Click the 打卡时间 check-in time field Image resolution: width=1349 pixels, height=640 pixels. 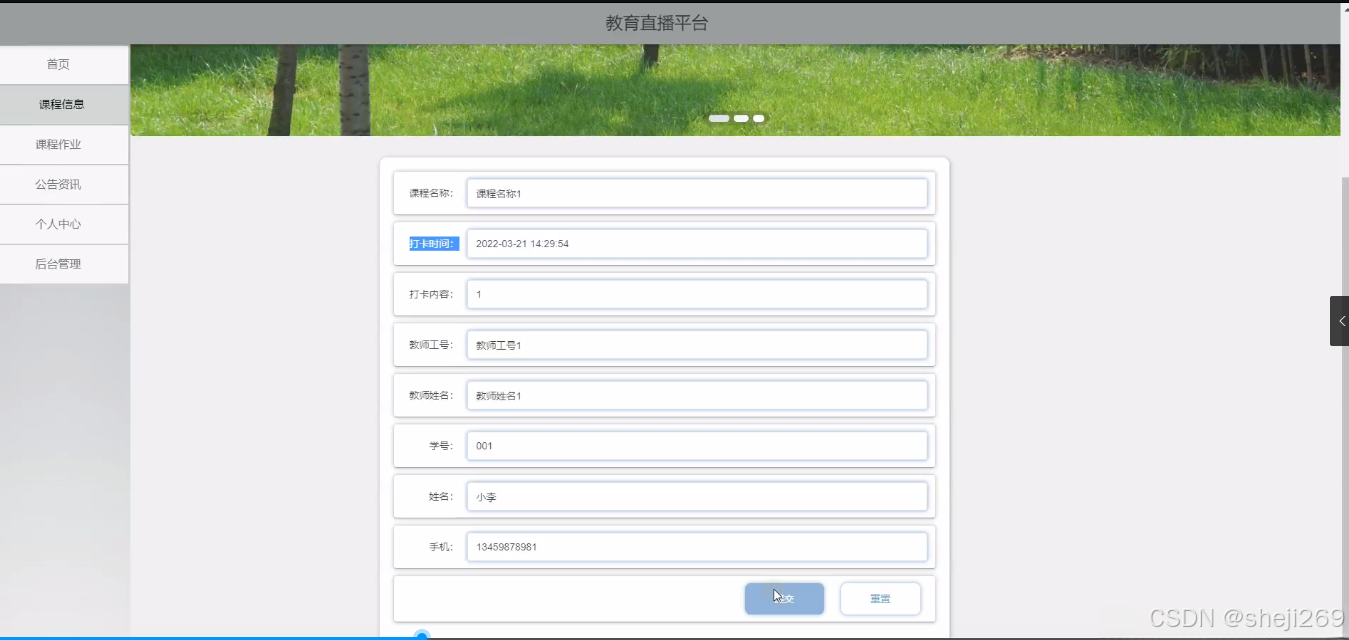coord(697,243)
